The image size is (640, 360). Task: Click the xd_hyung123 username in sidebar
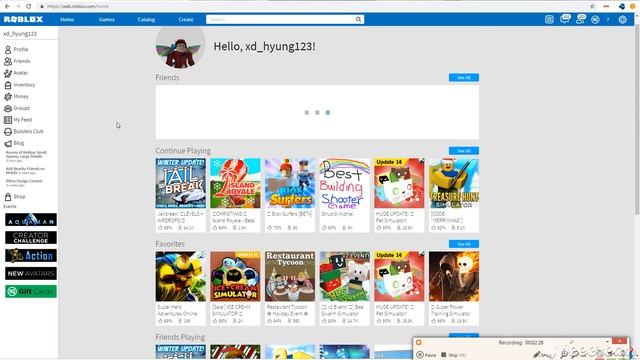(x=20, y=34)
